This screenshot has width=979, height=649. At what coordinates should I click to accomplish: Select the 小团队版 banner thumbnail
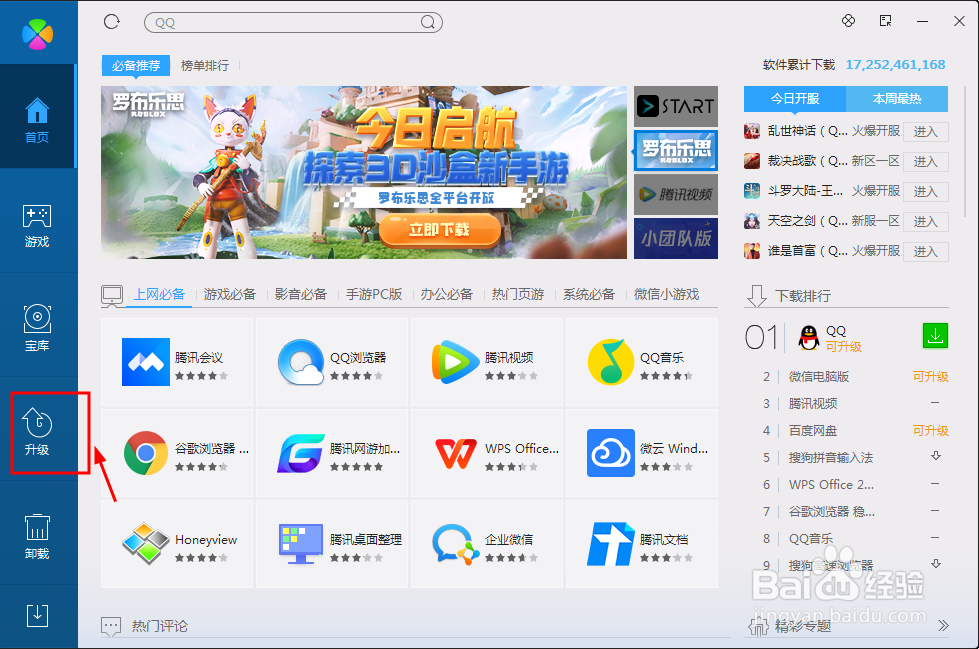point(676,238)
